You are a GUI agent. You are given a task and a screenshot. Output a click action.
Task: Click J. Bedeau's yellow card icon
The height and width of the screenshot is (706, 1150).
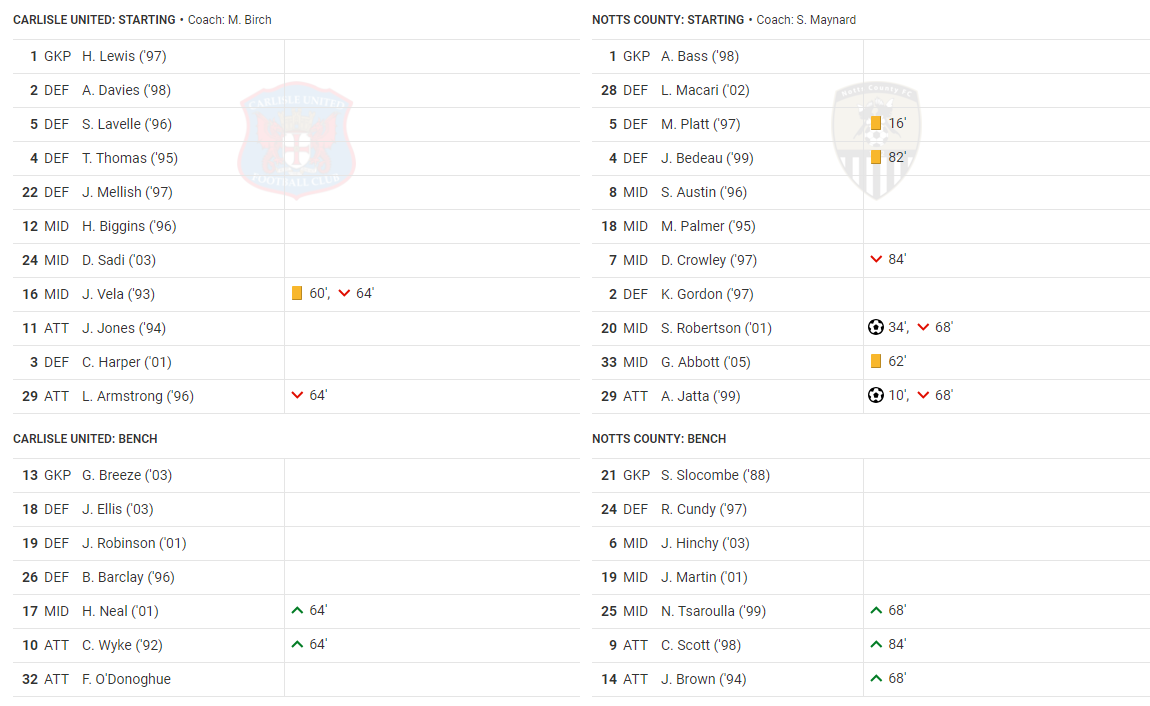click(x=876, y=158)
